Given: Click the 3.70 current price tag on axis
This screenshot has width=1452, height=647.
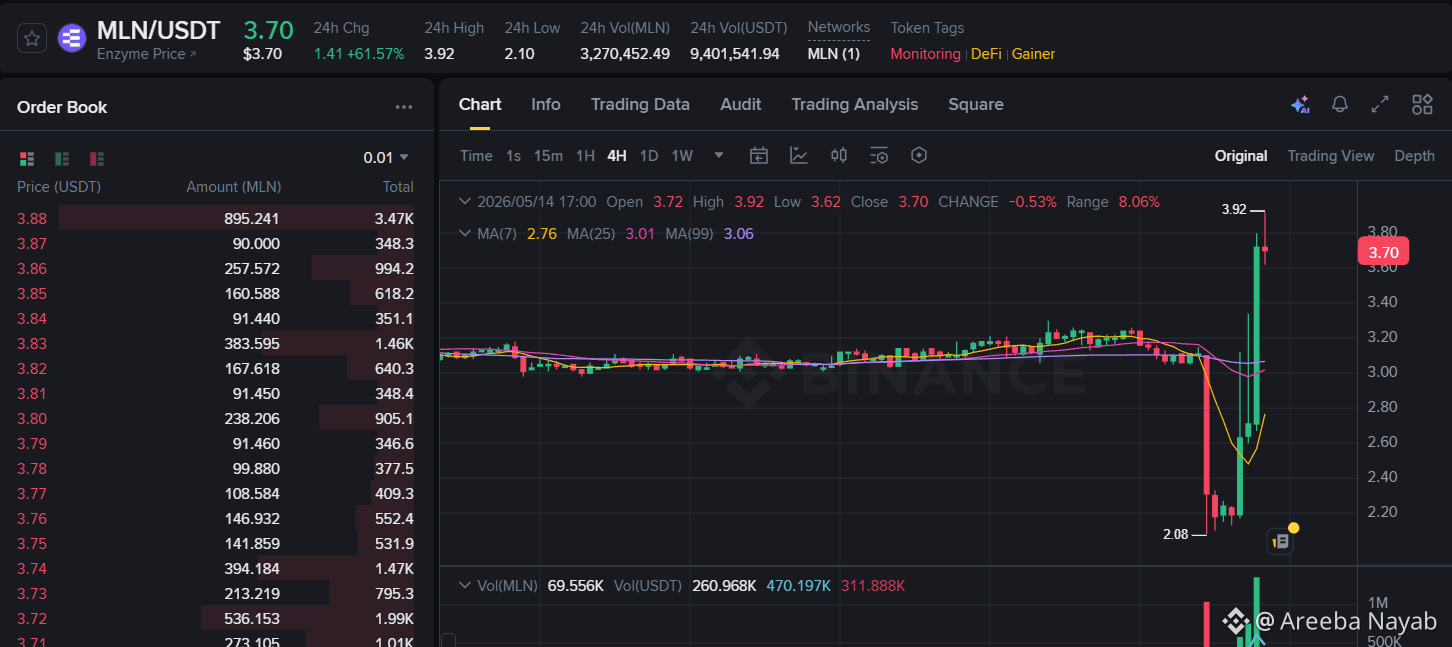Looking at the screenshot, I should tap(1383, 252).
